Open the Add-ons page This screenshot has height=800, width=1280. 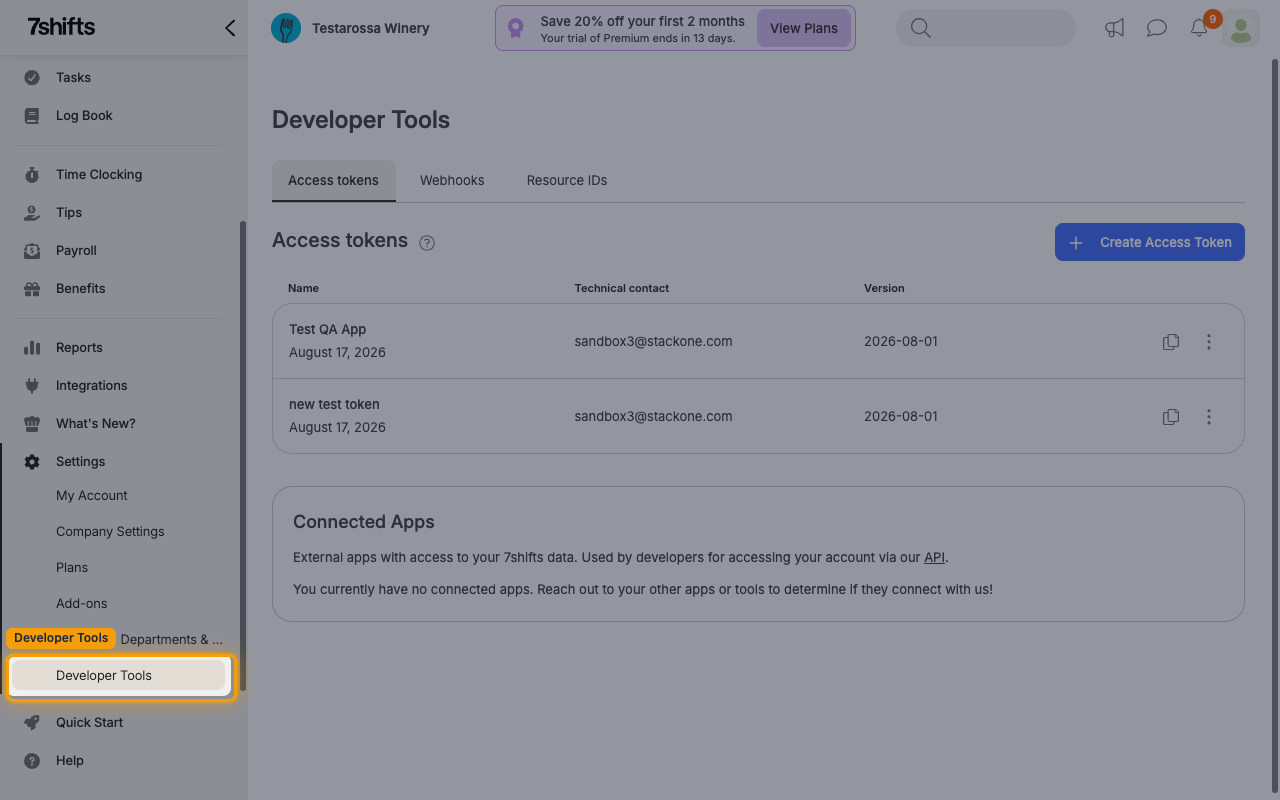pyautogui.click(x=82, y=603)
